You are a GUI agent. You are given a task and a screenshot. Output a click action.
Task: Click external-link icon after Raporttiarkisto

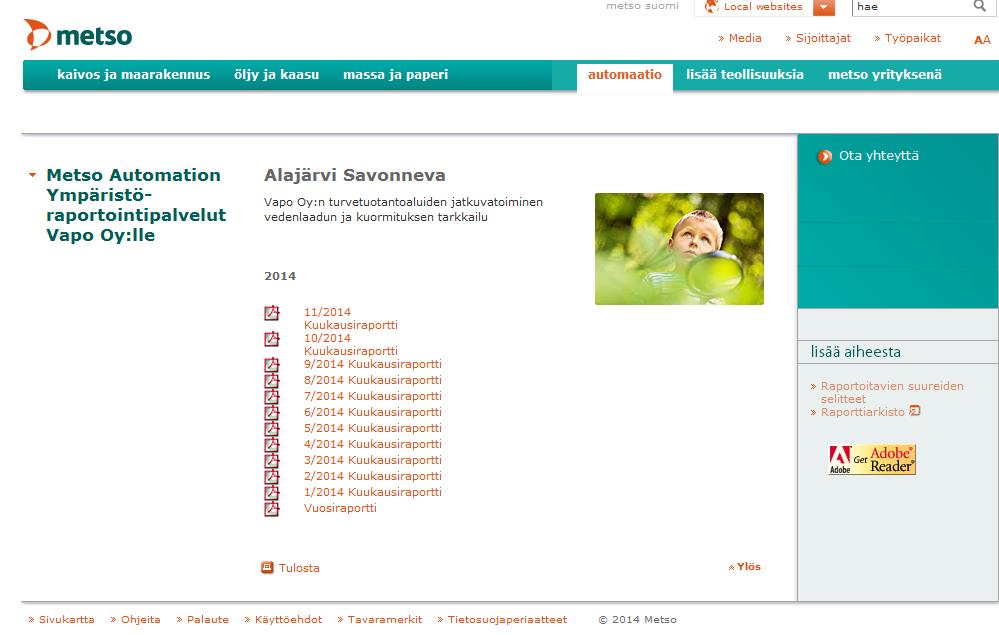(914, 411)
